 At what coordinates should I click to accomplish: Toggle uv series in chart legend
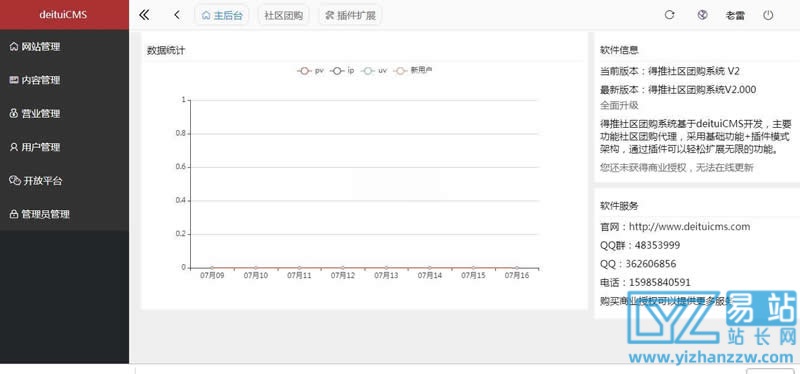tap(373, 71)
